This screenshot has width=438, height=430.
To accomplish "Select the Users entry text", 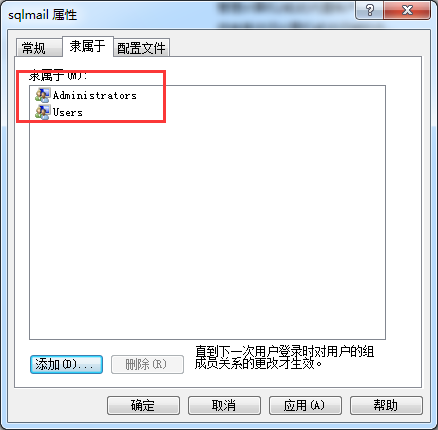I will (x=68, y=112).
